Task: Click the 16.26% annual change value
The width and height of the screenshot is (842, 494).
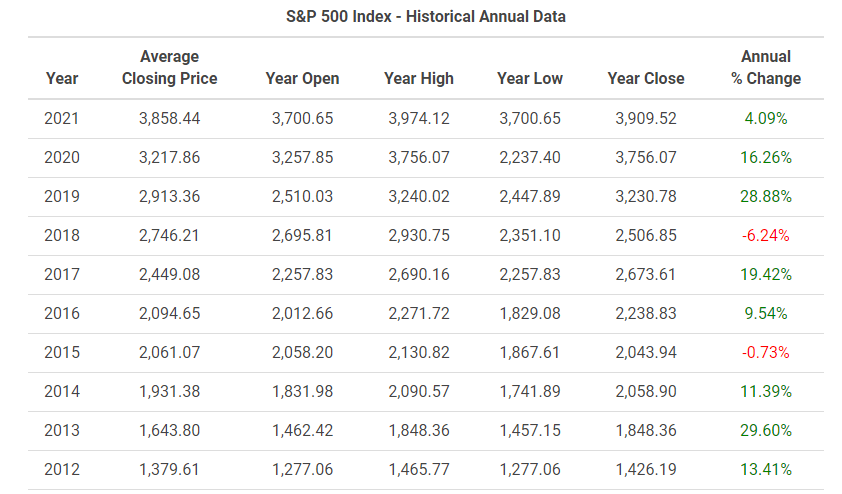Action: point(766,157)
